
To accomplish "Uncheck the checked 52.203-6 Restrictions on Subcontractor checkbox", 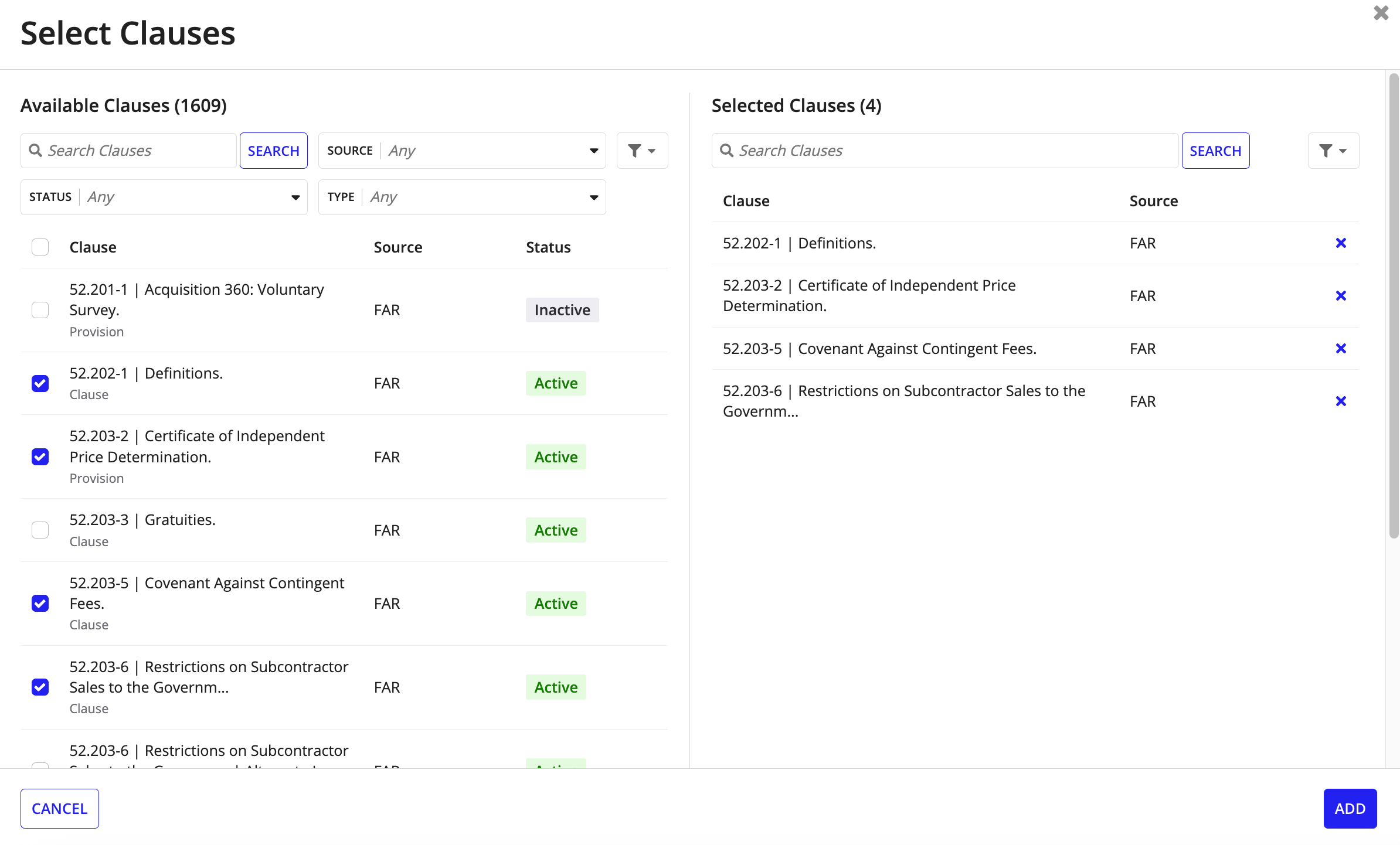I will [40, 687].
